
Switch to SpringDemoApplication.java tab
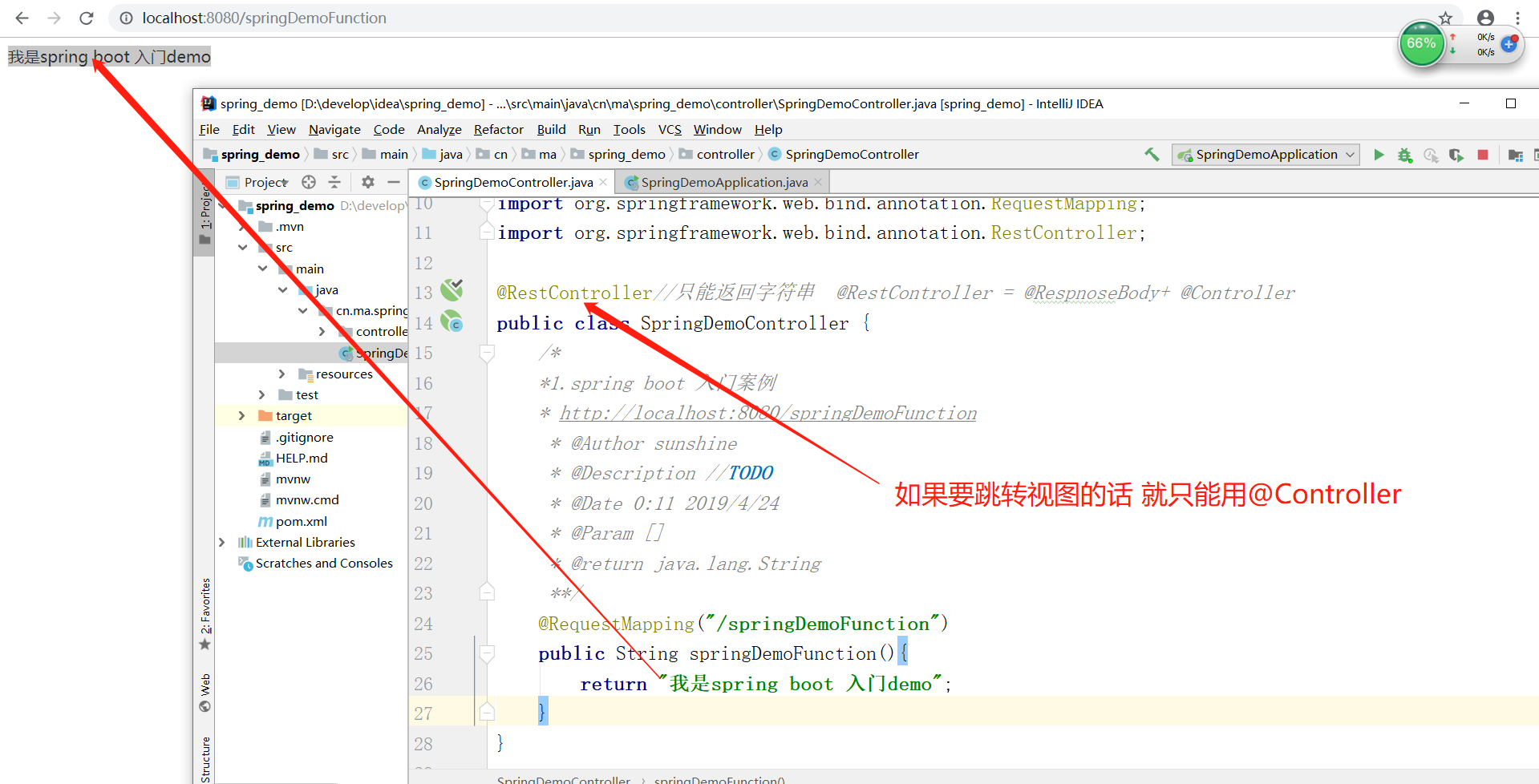[724, 182]
